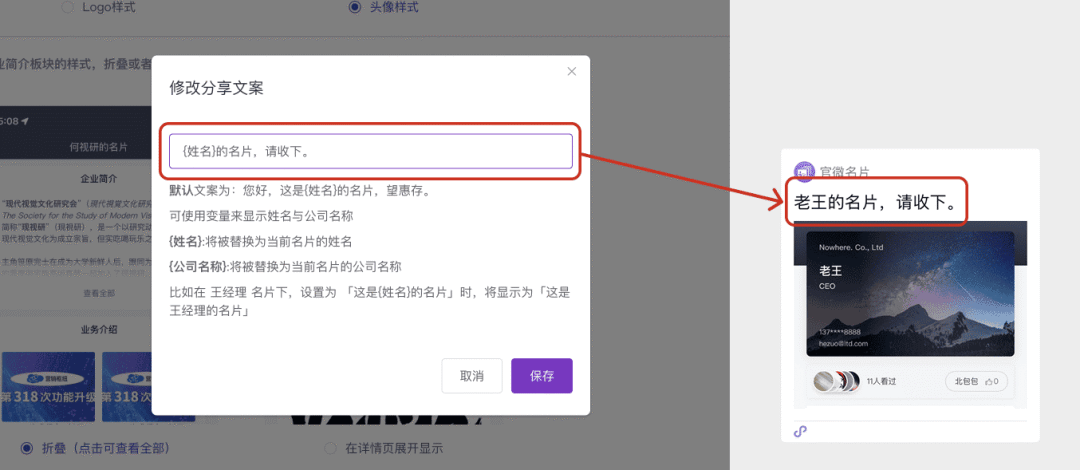
Task: Choose 折叠（点击可查看全部） radio option
Action: pos(27,449)
